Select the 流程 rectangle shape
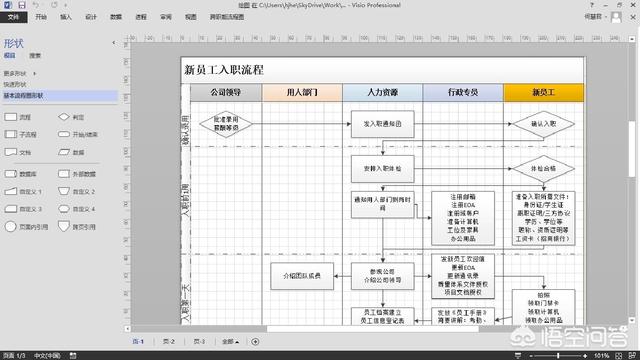640x360 pixels. pos(18,117)
